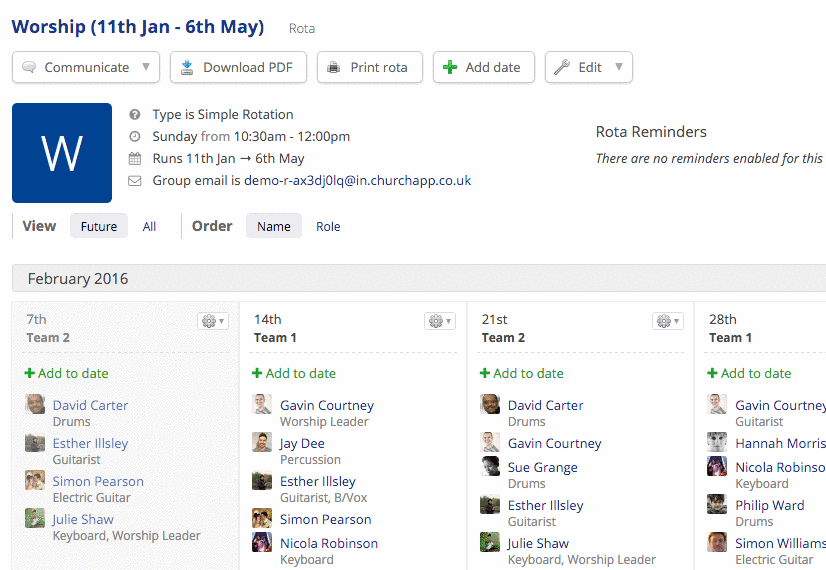Click Sue Grange's photo under 21st
Viewport: 826px width, 570px height.
click(490, 467)
